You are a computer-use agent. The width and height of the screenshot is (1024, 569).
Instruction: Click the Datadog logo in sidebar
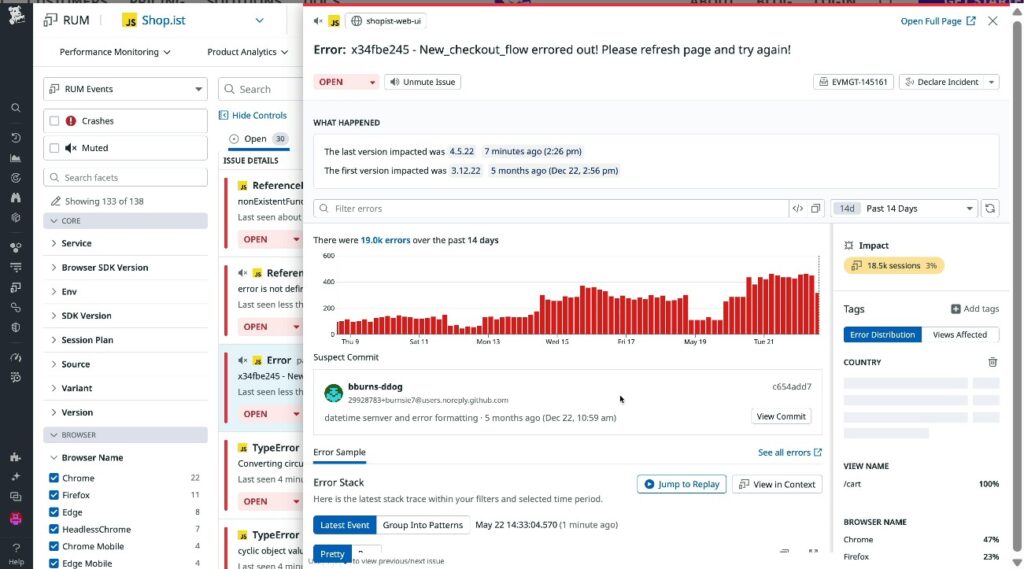click(16, 14)
